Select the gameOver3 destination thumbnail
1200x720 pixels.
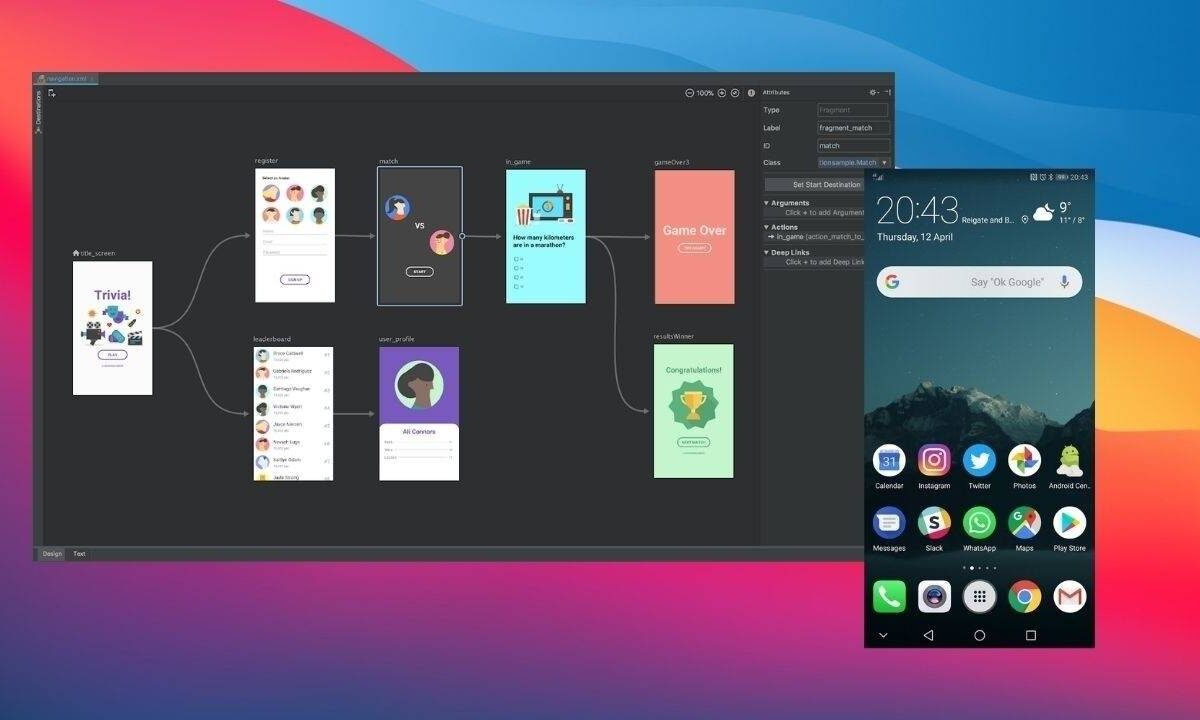point(694,237)
